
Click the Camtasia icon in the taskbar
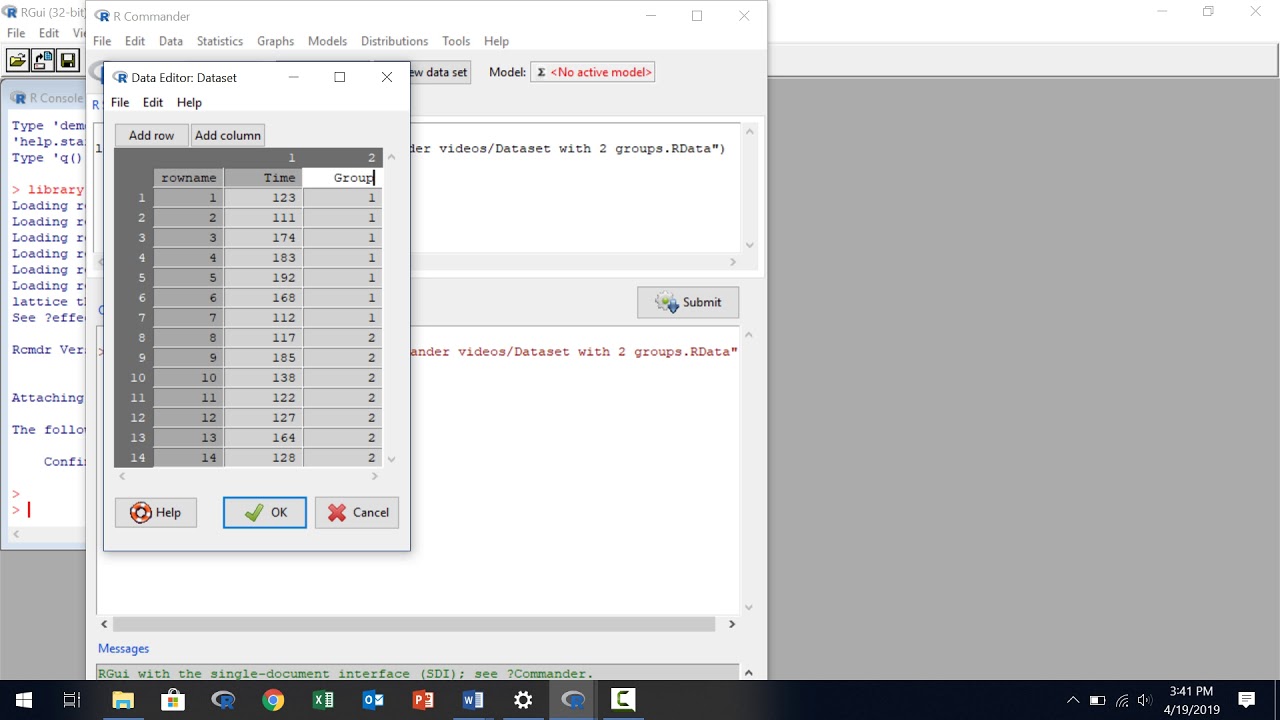(623, 700)
